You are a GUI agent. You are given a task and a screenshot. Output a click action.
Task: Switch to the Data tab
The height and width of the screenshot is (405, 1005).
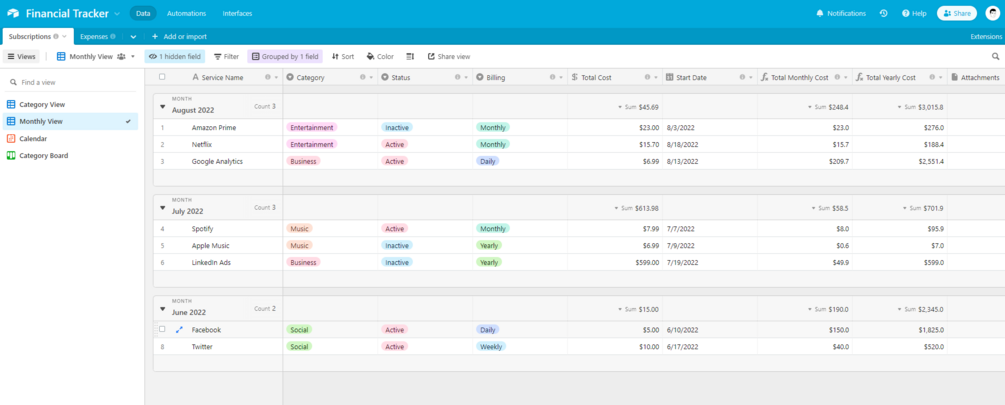[x=143, y=13]
